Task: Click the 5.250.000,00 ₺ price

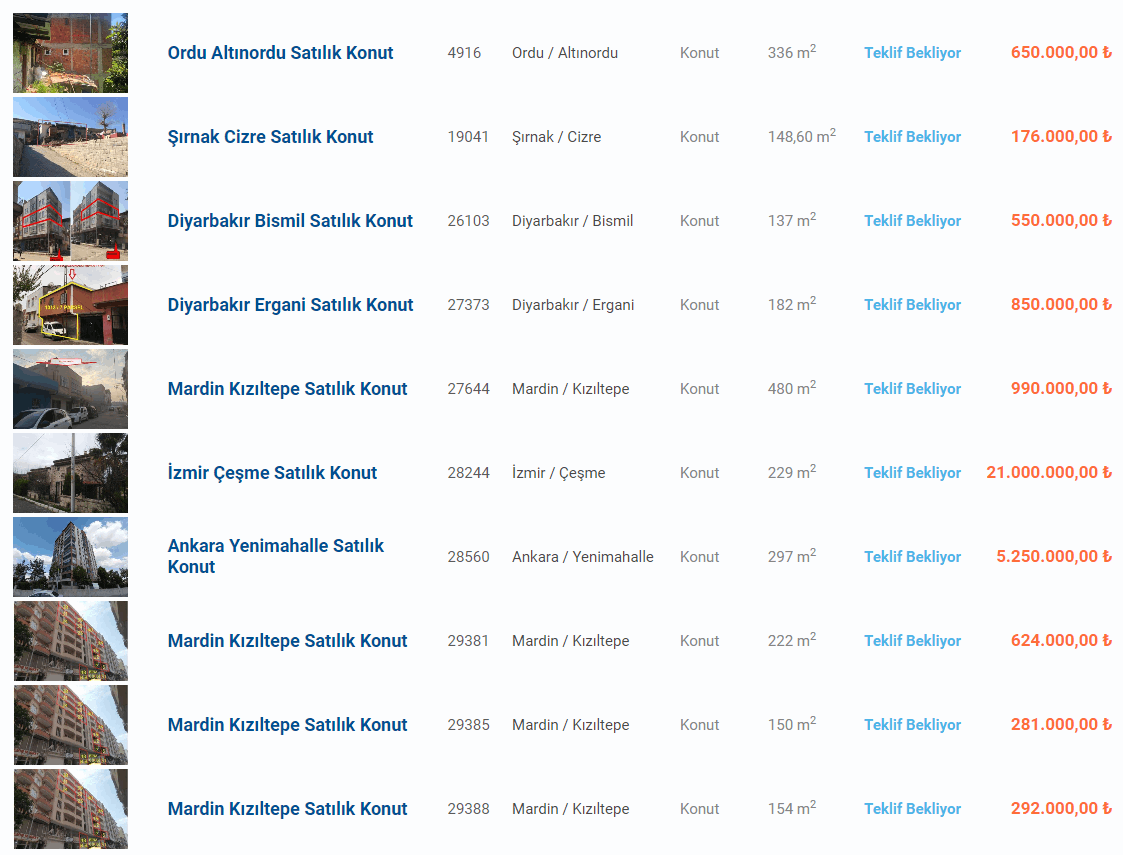Action: click(x=1053, y=557)
